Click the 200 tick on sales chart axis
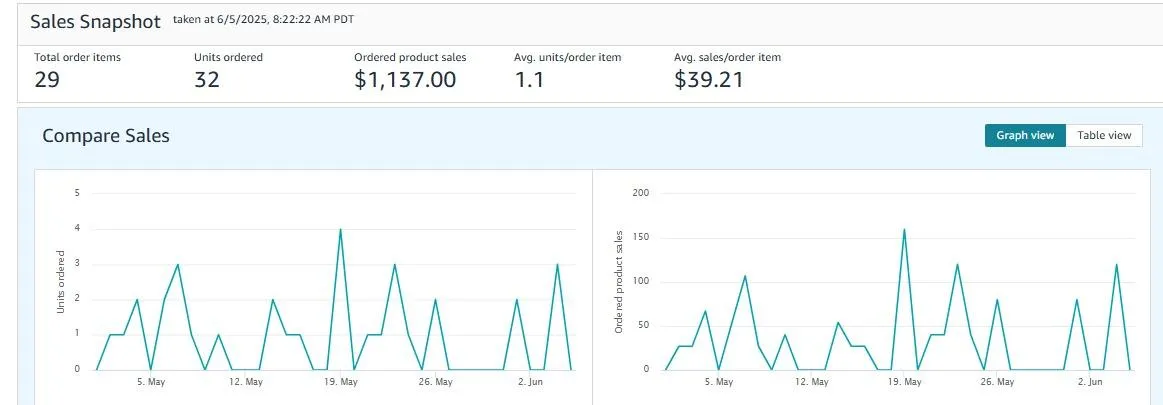Screen dimensions: 1163x405 (641, 193)
